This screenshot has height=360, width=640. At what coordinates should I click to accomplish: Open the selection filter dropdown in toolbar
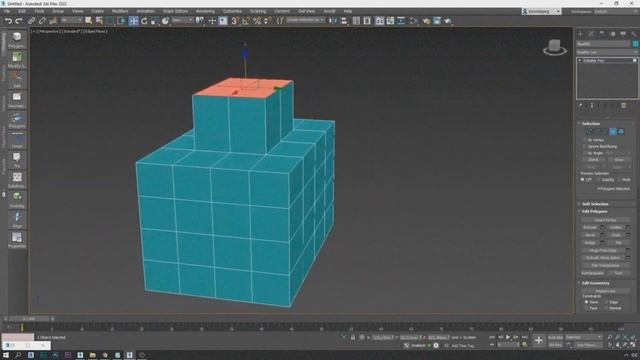point(72,20)
